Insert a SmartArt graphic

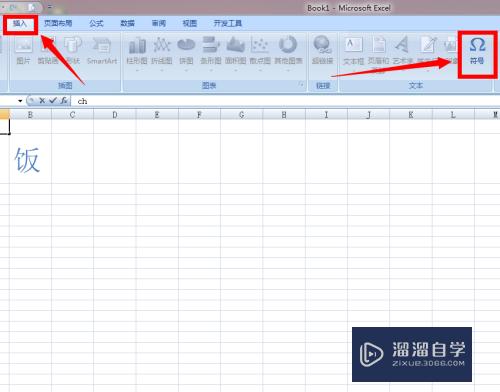tap(102, 50)
